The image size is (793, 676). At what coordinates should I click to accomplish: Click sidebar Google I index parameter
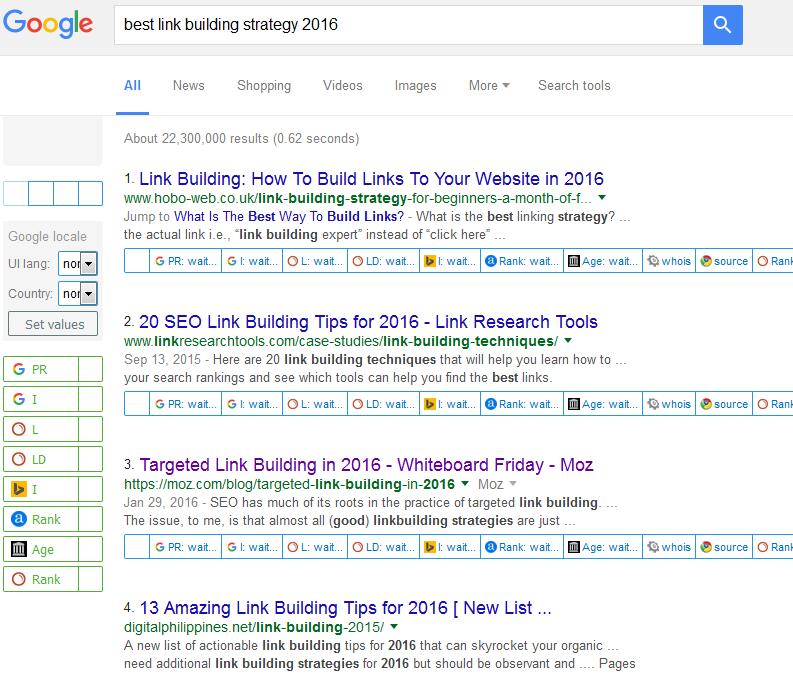(x=41, y=399)
